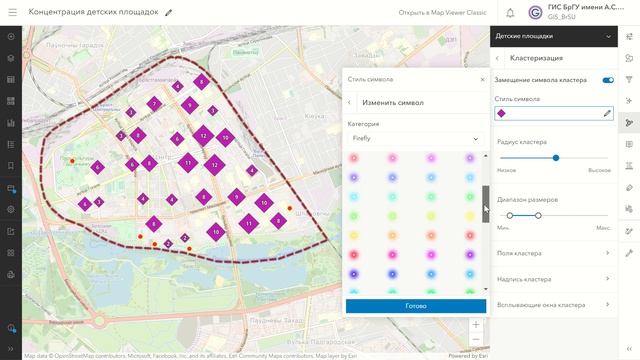This screenshot has width=640, height=360.
Task: Edit the map title with pencil icon
Action: click(x=168, y=13)
